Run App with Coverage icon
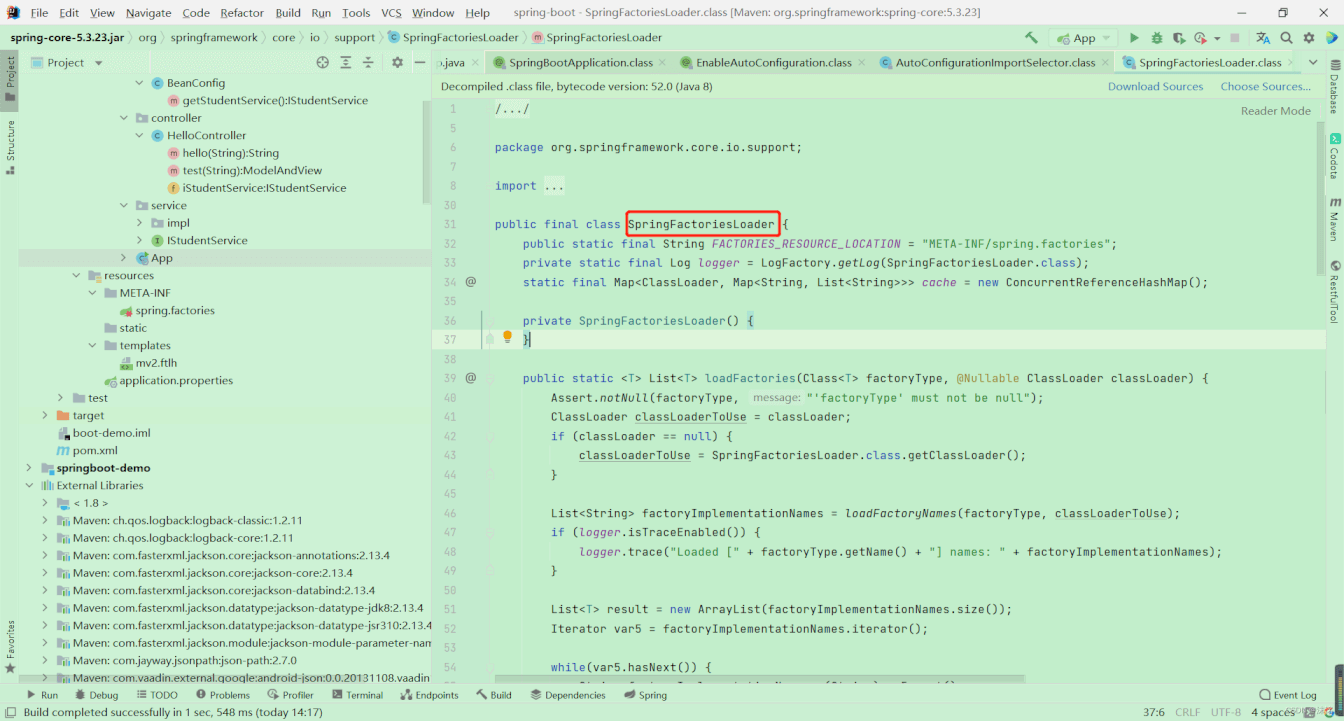This screenshot has height=721, width=1344. pos(1178,38)
